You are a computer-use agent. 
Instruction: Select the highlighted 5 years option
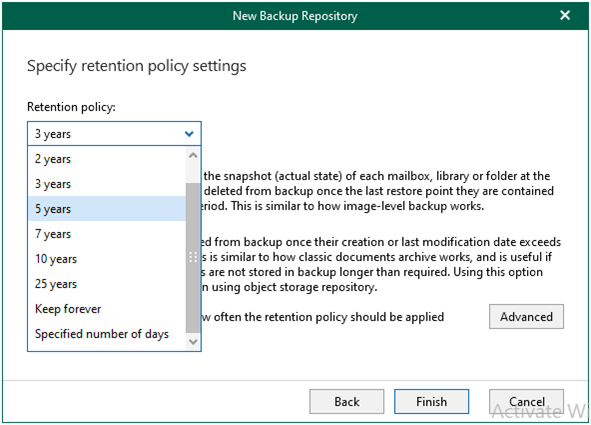click(x=107, y=208)
